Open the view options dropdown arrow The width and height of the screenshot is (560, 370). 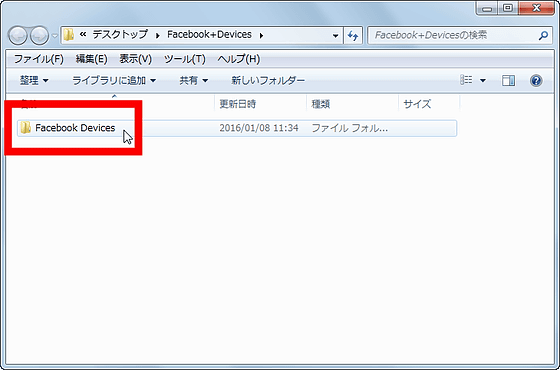point(483,81)
